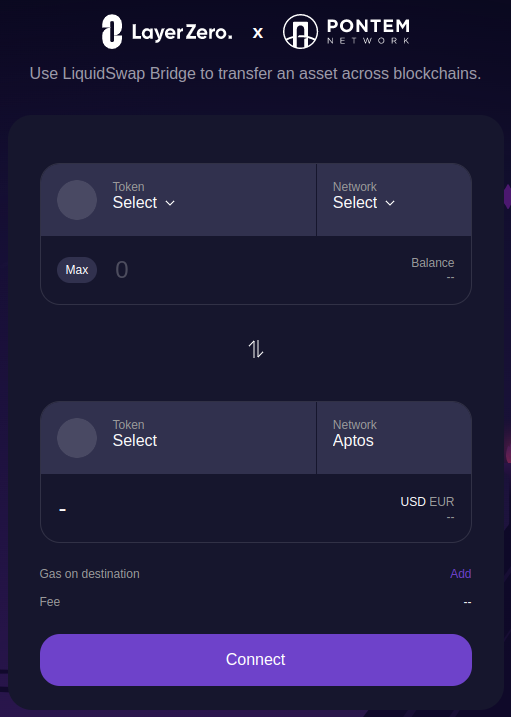Screen dimensions: 511x717
Task: Click the destination token placeholder circle
Action: 77,438
